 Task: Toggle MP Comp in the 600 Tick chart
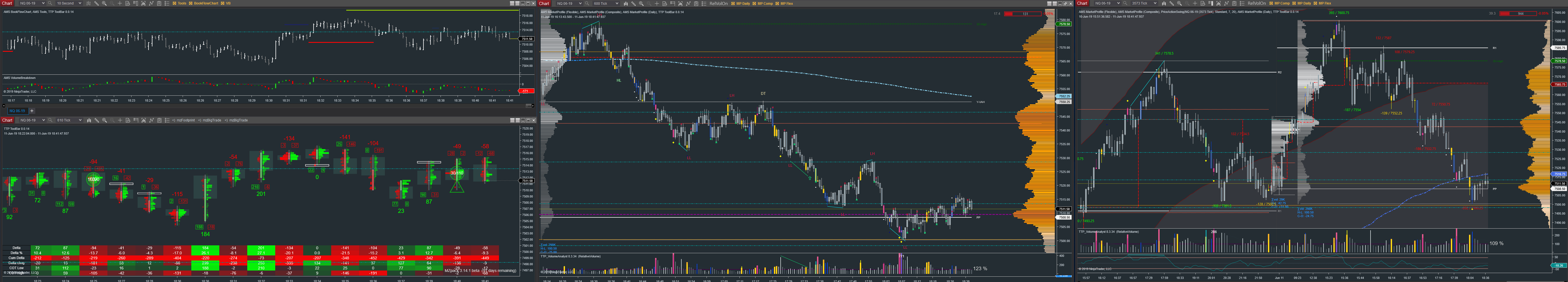pos(754,4)
